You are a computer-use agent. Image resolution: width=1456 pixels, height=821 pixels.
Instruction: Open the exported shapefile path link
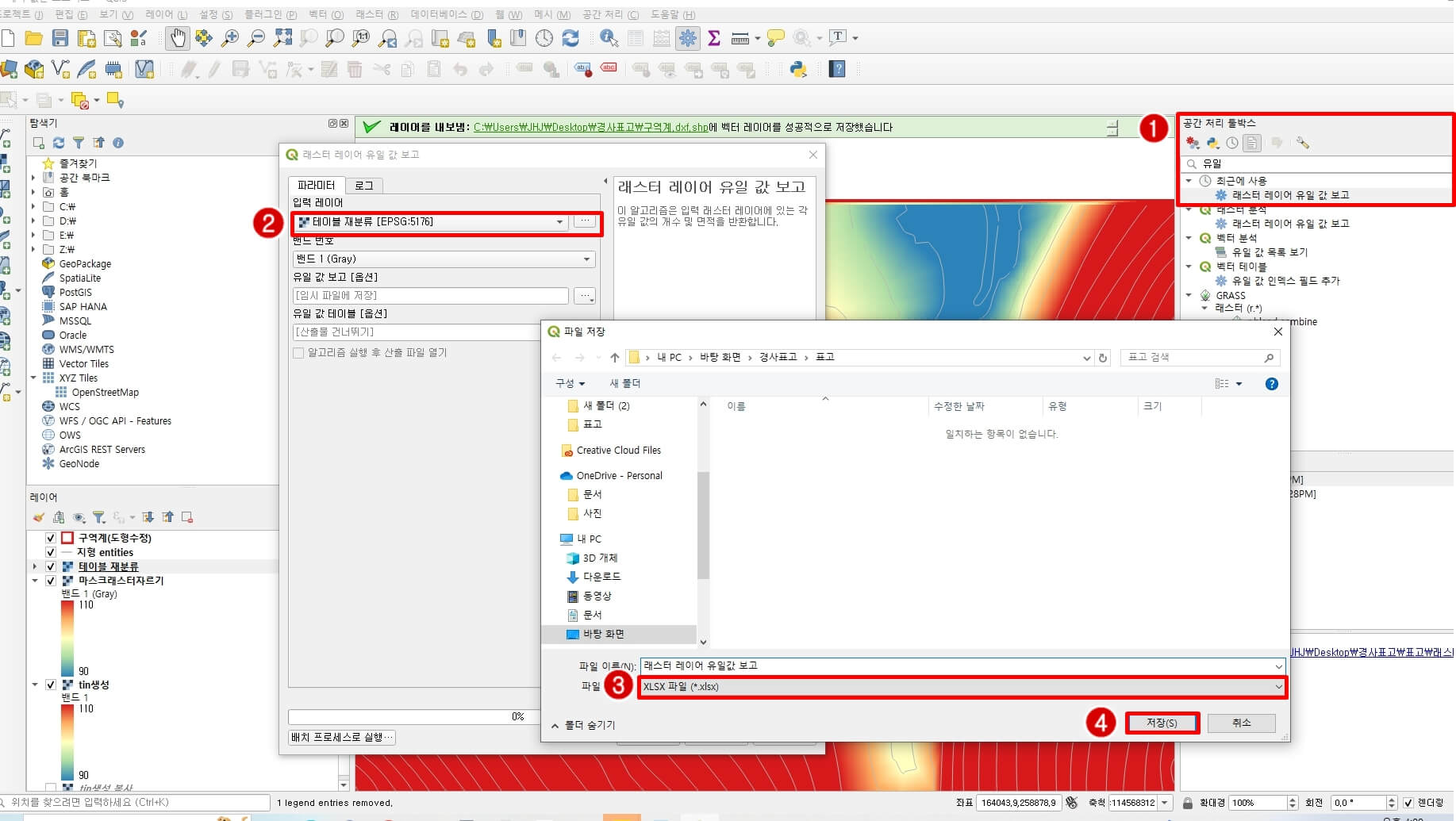tap(590, 127)
